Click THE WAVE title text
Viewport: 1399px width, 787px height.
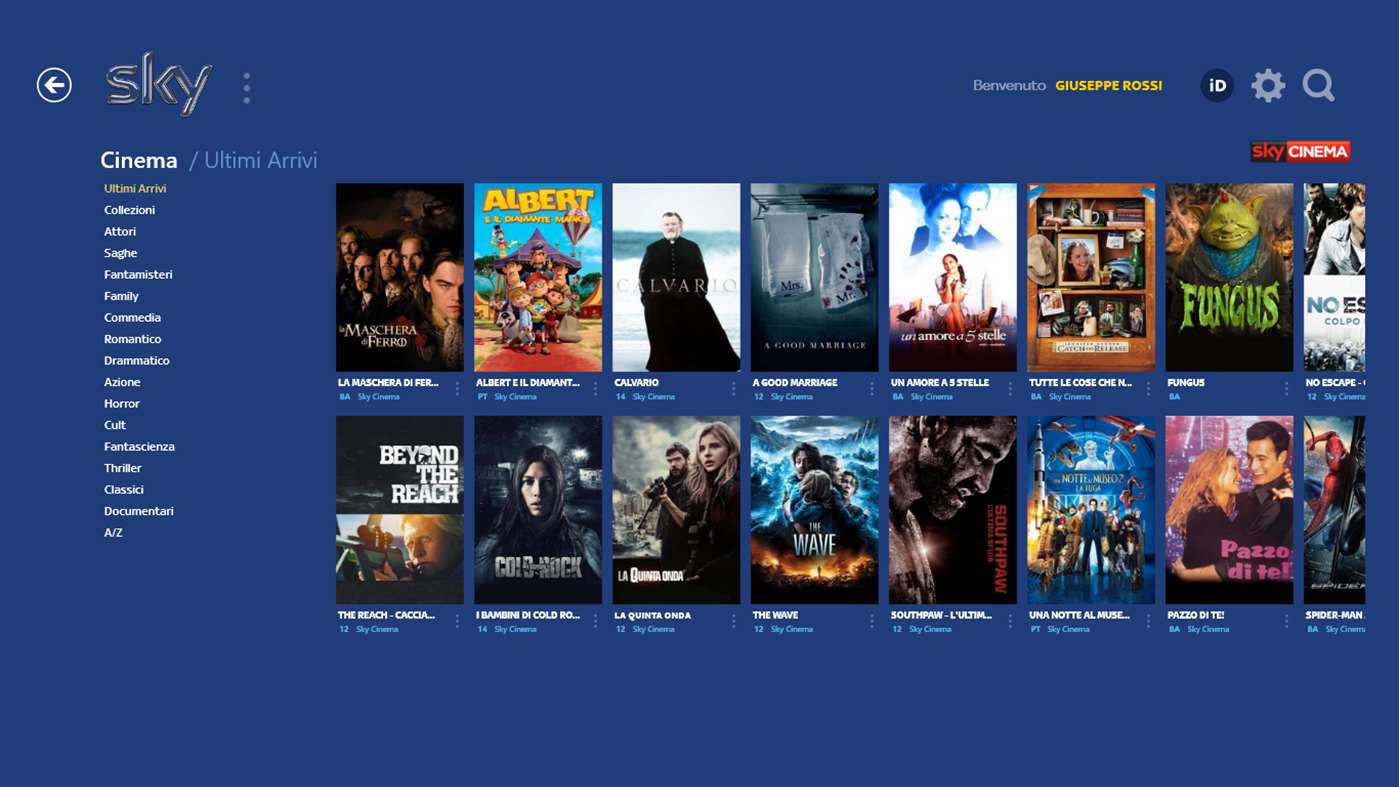click(775, 615)
